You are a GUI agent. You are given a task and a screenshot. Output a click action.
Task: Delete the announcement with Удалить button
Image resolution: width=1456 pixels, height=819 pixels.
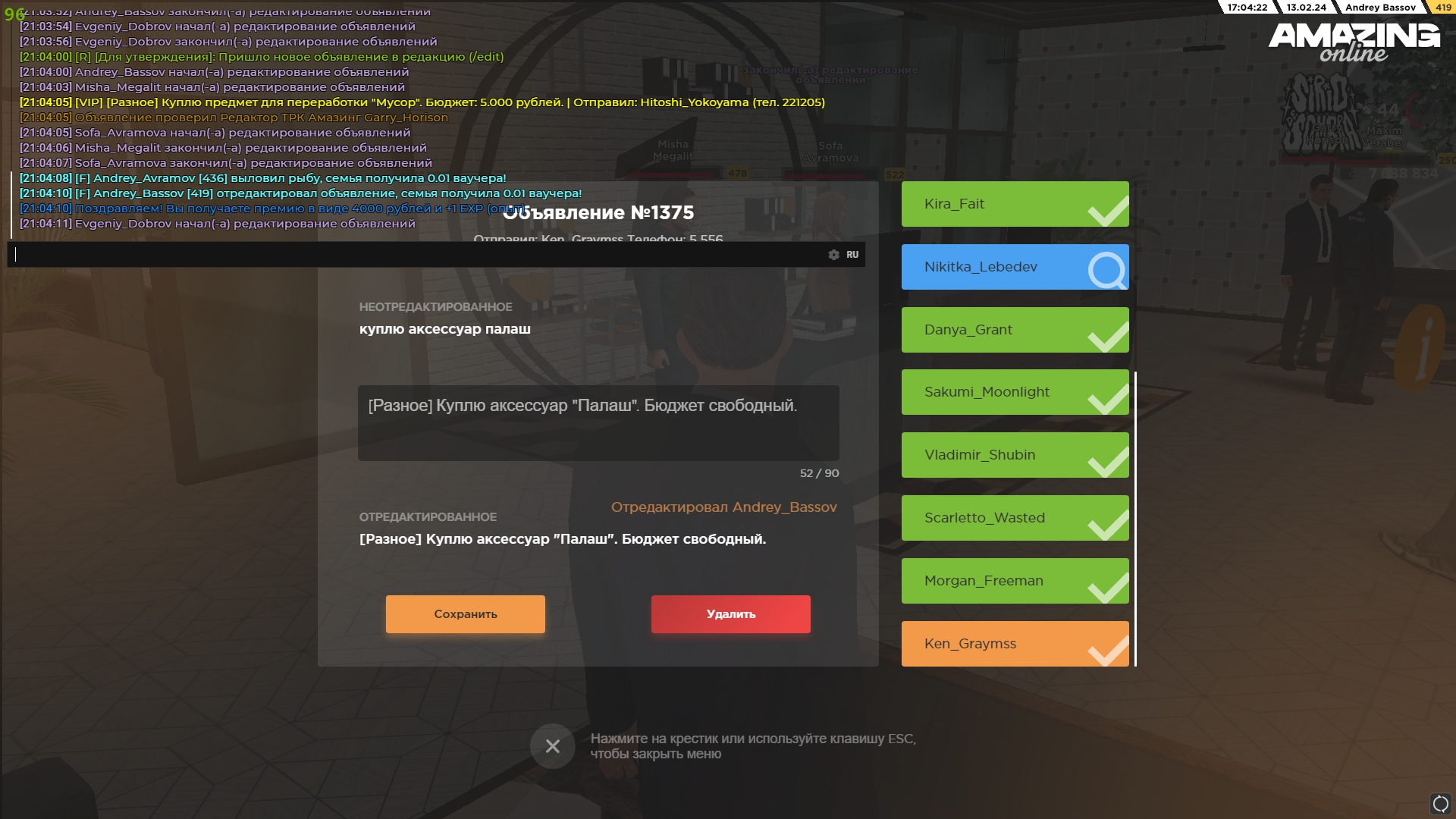tap(730, 614)
